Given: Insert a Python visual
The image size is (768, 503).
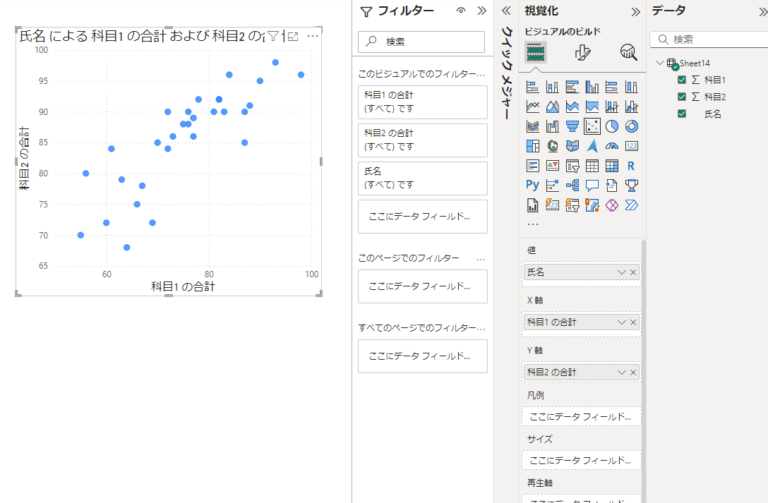Looking at the screenshot, I should pyautogui.click(x=532, y=185).
